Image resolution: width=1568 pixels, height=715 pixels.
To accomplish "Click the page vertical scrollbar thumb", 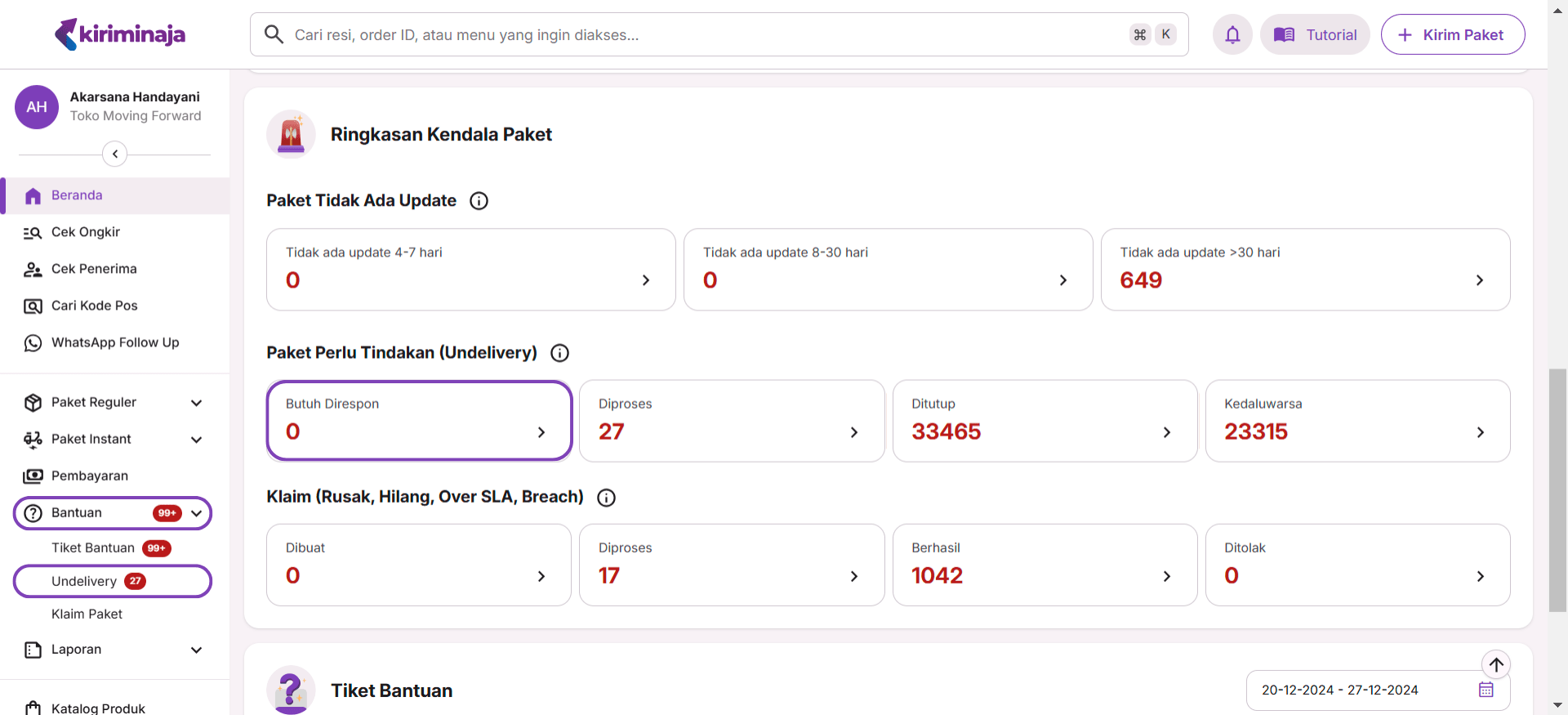I will click(1557, 490).
